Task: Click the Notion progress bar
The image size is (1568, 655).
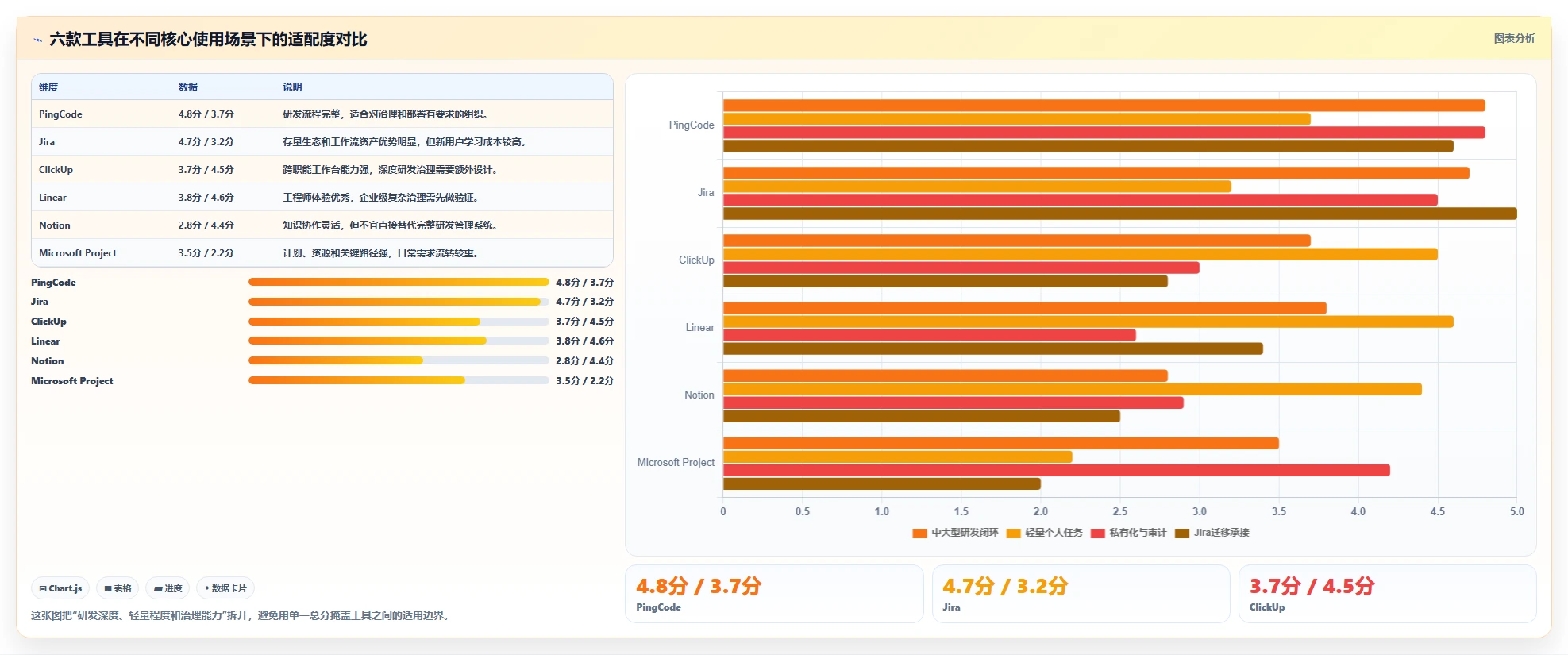Action: 399,360
